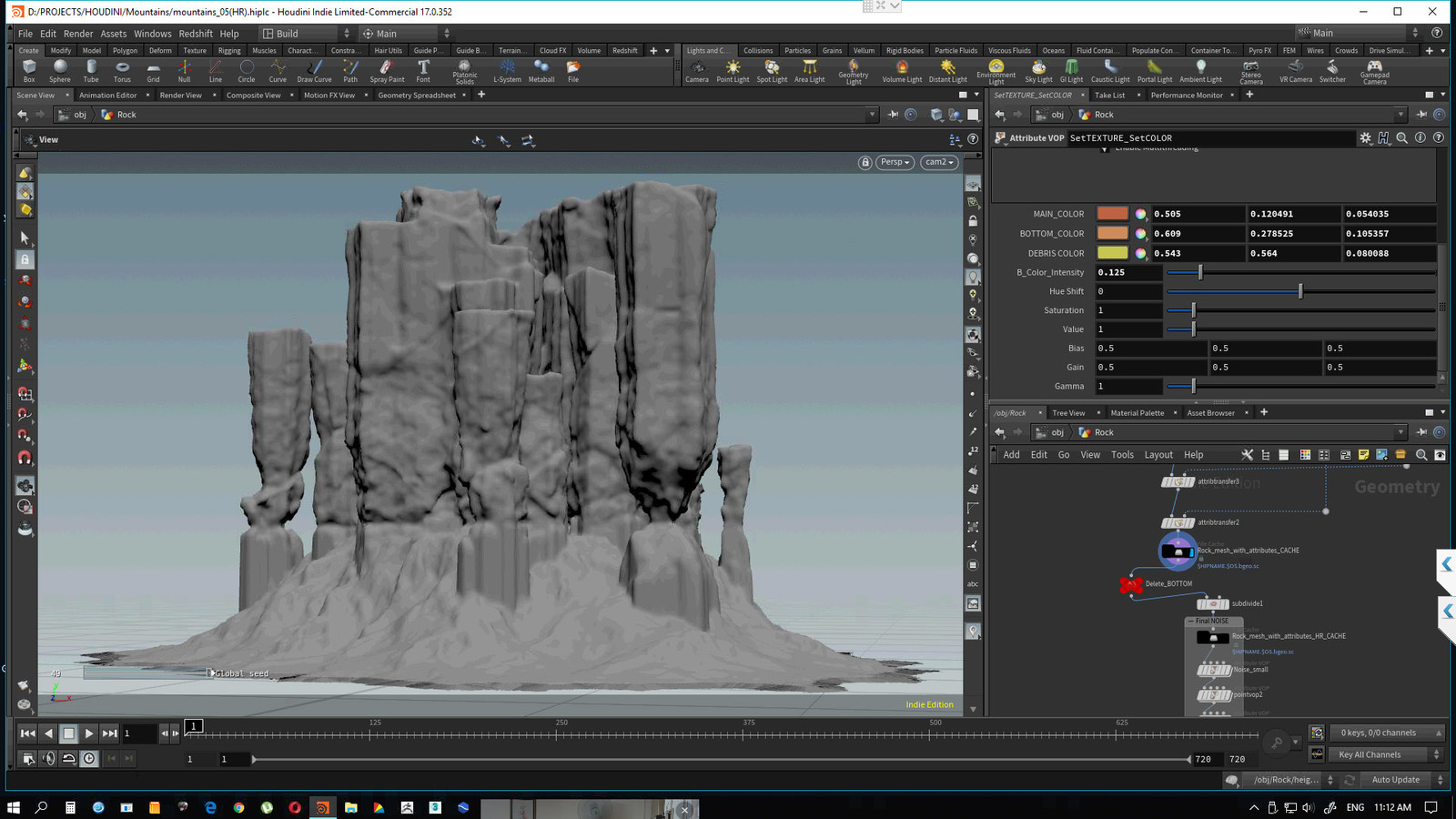The height and width of the screenshot is (819, 1456).
Task: Open the MAIN_COLOR color swatch
Action: pyautogui.click(x=1111, y=213)
